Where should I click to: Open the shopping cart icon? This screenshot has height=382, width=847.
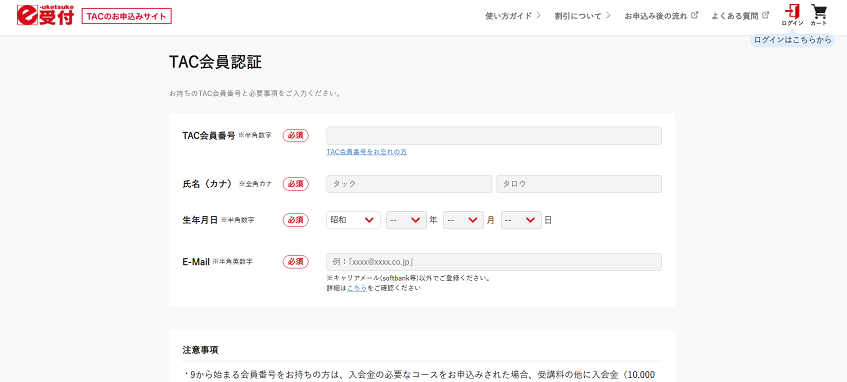coord(819,15)
